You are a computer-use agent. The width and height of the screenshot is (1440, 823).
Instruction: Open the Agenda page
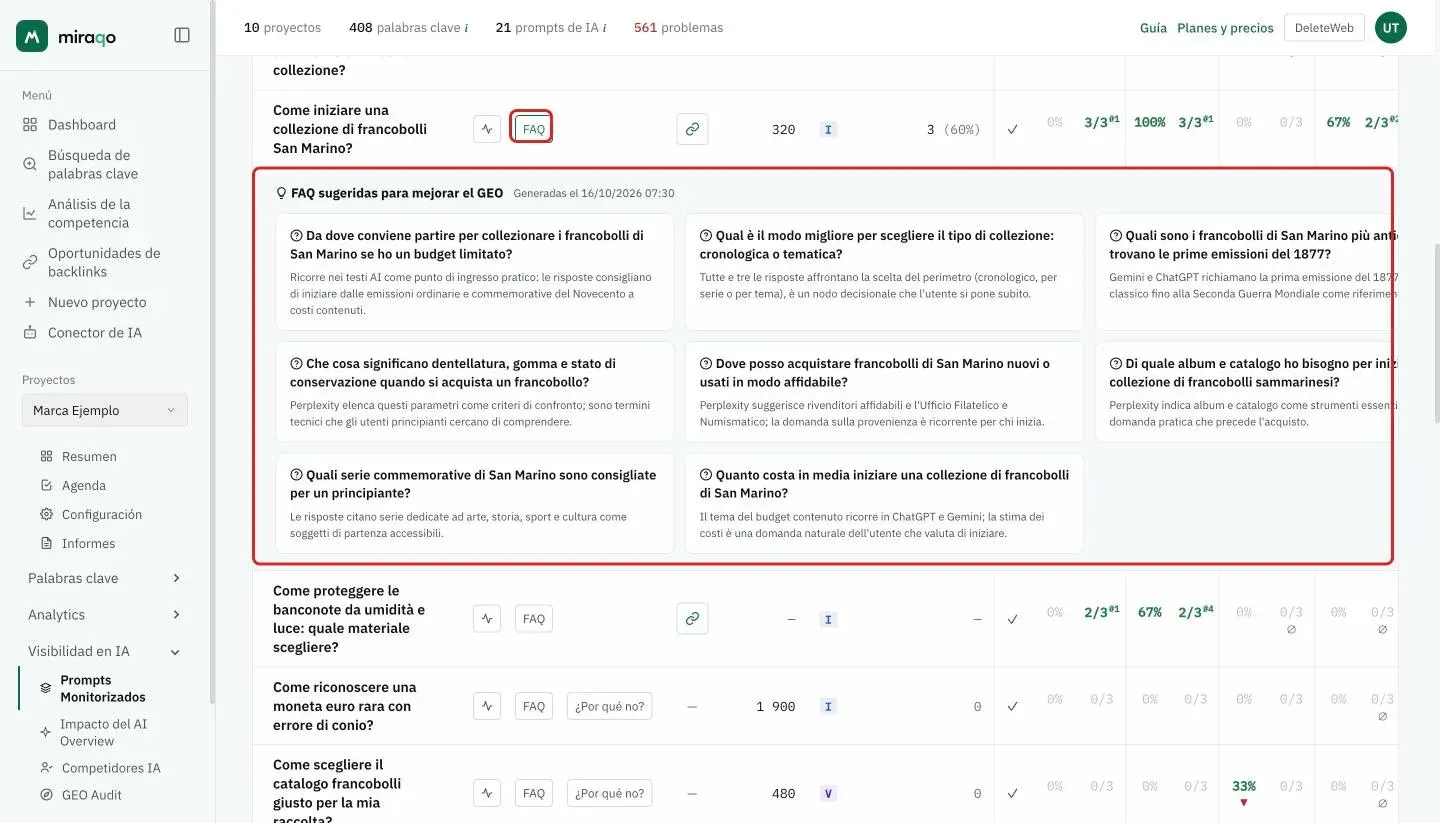[x=84, y=486]
